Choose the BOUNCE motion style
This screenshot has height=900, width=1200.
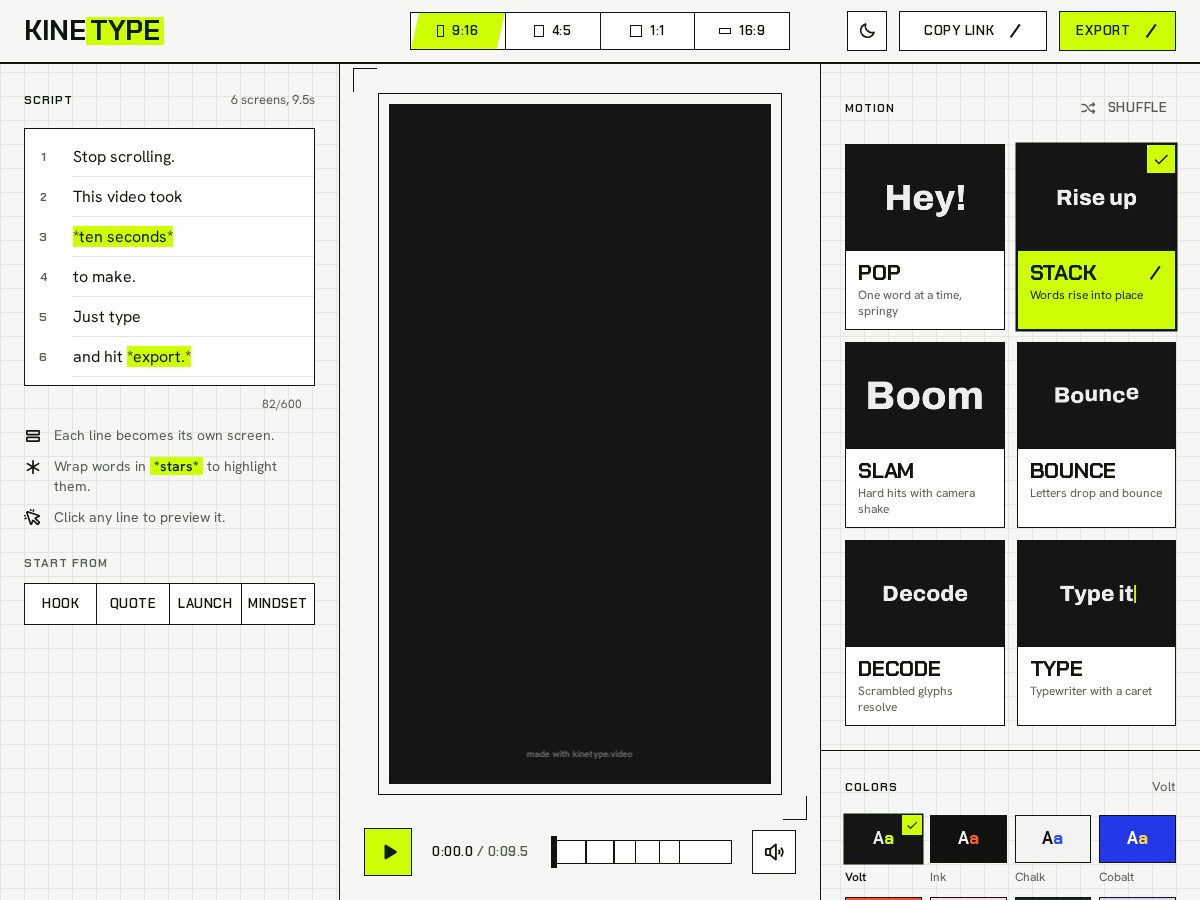click(x=1096, y=435)
